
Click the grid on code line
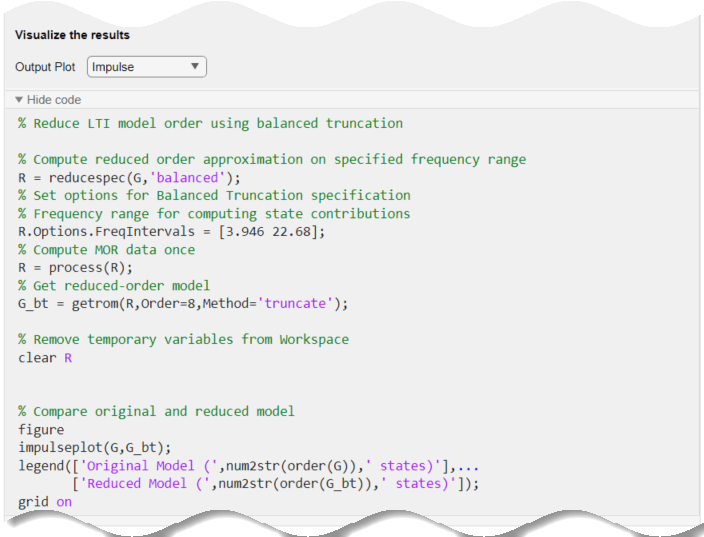(45, 502)
